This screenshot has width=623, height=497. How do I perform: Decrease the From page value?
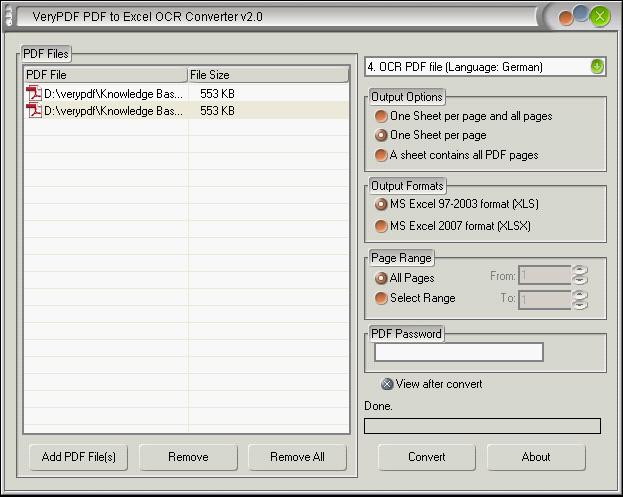pos(580,280)
